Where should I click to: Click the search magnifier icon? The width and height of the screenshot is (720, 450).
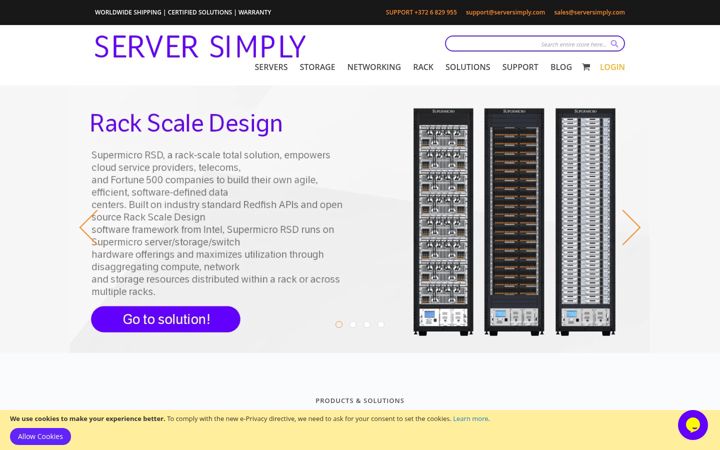614,44
